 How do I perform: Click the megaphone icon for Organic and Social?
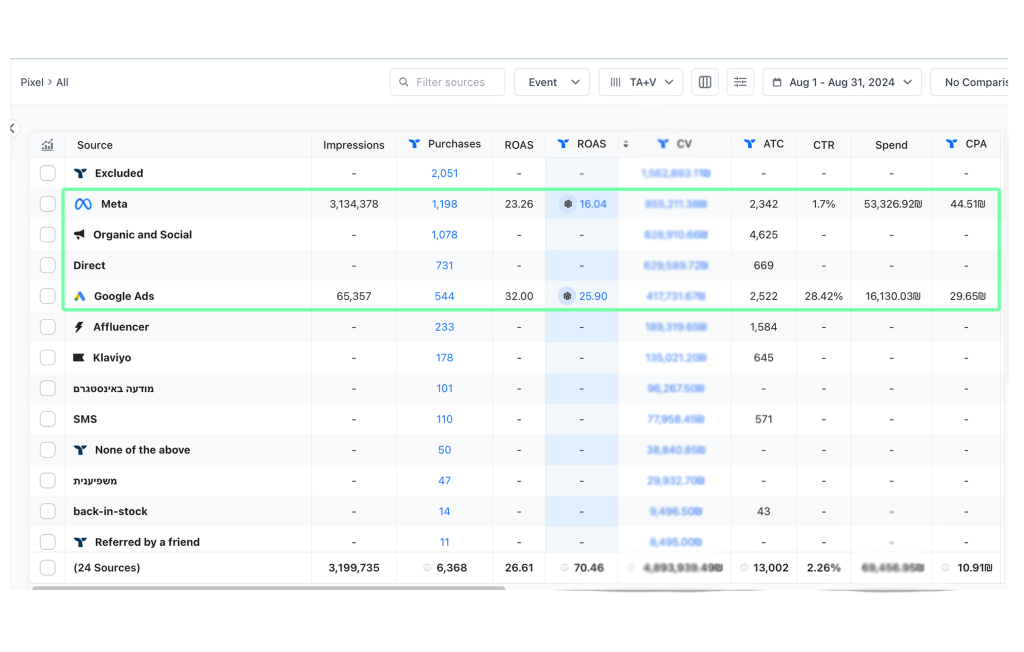pos(80,235)
